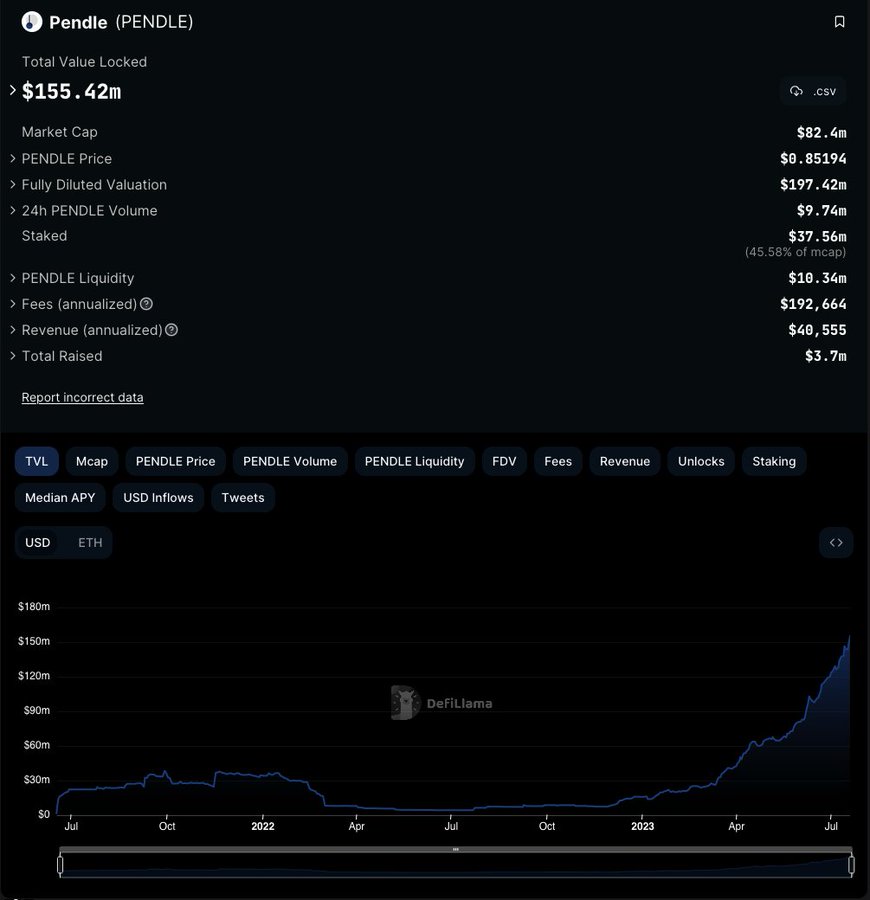Click the Total Value Locked heading
This screenshot has height=900, width=870.
[x=84, y=62]
